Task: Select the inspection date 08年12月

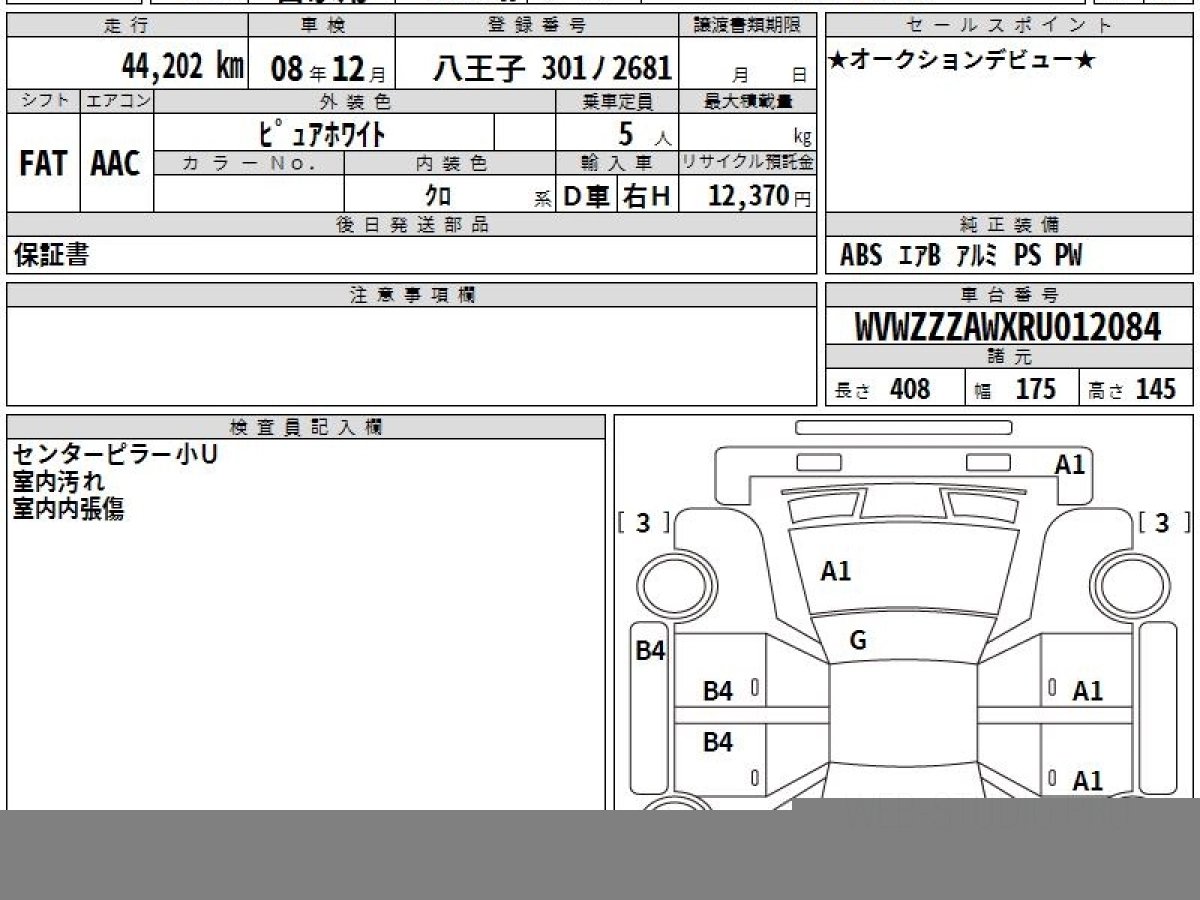Action: (x=329, y=68)
